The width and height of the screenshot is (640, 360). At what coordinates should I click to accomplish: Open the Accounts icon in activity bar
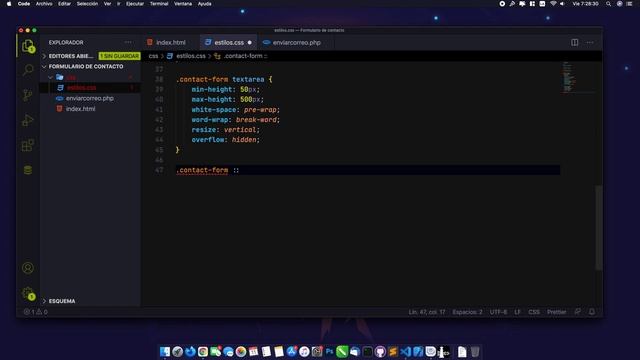click(x=28, y=268)
